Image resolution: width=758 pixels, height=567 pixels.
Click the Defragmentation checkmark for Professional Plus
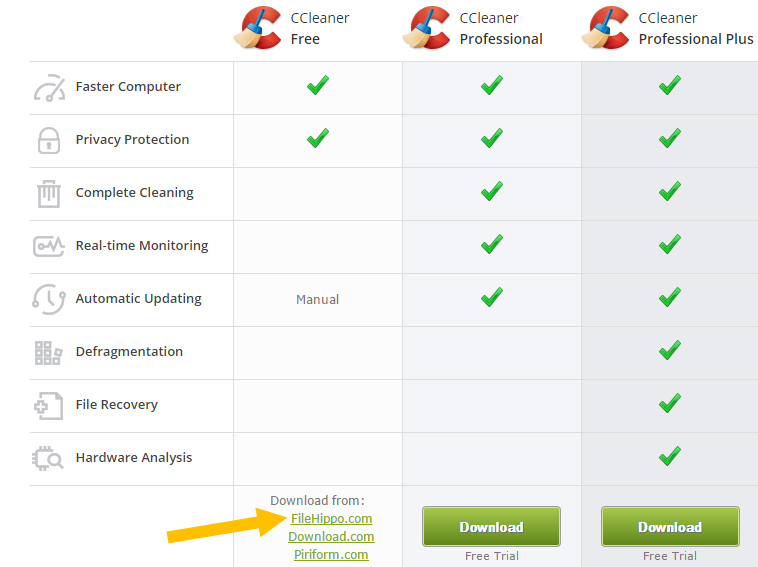click(x=670, y=350)
